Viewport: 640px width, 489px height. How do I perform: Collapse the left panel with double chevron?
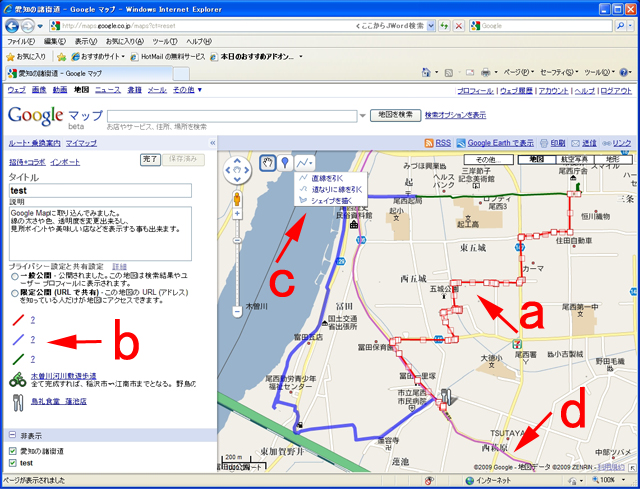click(x=213, y=143)
